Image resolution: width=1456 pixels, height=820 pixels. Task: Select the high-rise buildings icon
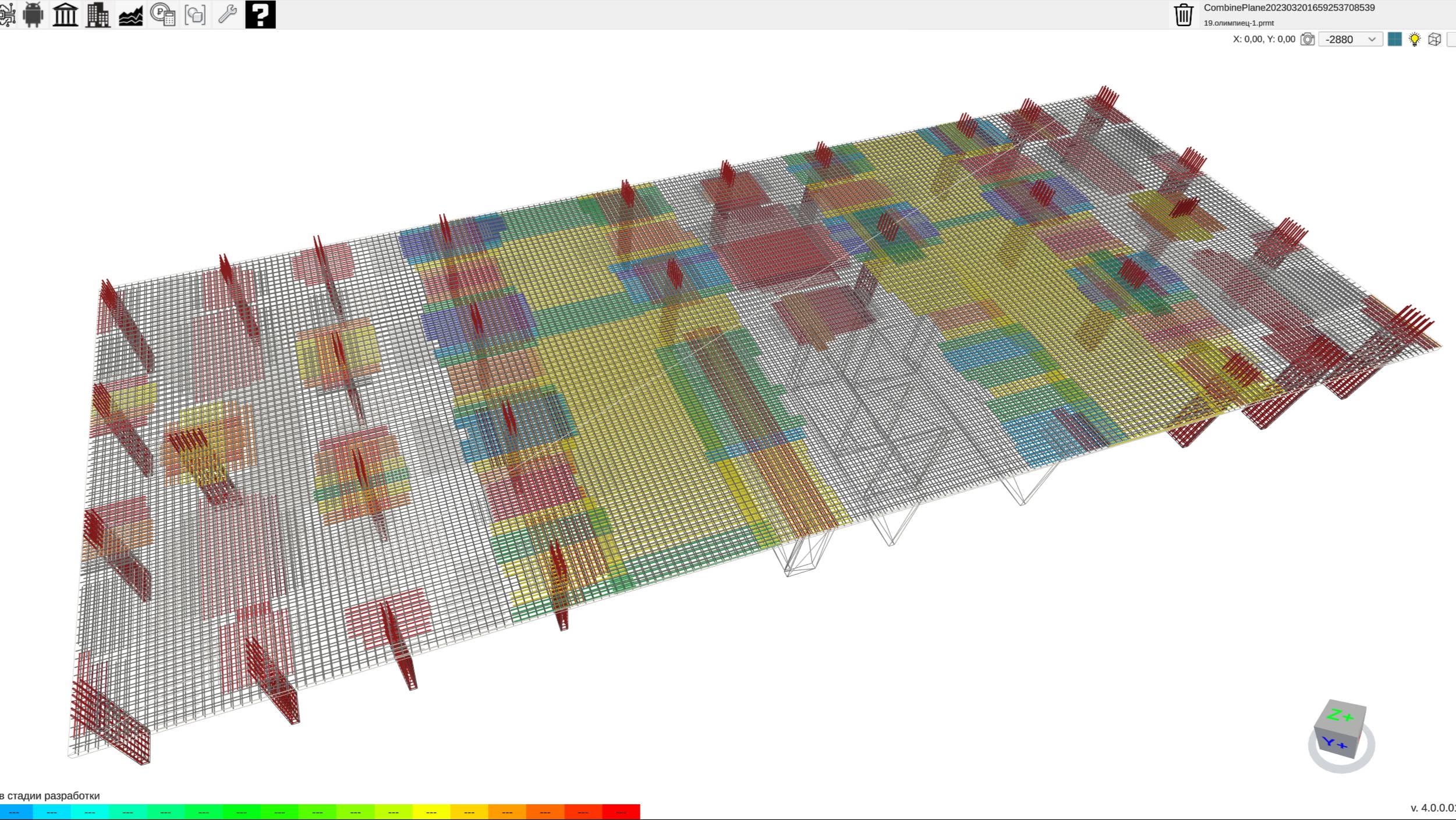(98, 14)
